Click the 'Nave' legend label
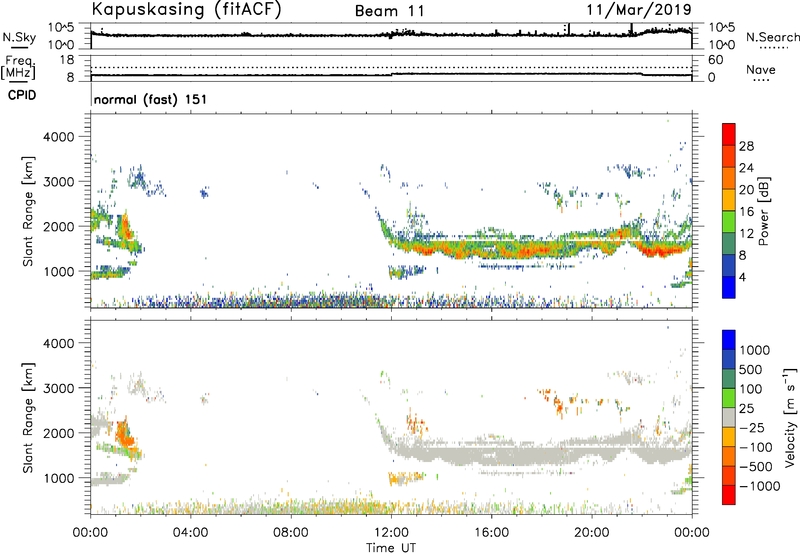The image size is (800, 554). pyautogui.click(x=761, y=70)
